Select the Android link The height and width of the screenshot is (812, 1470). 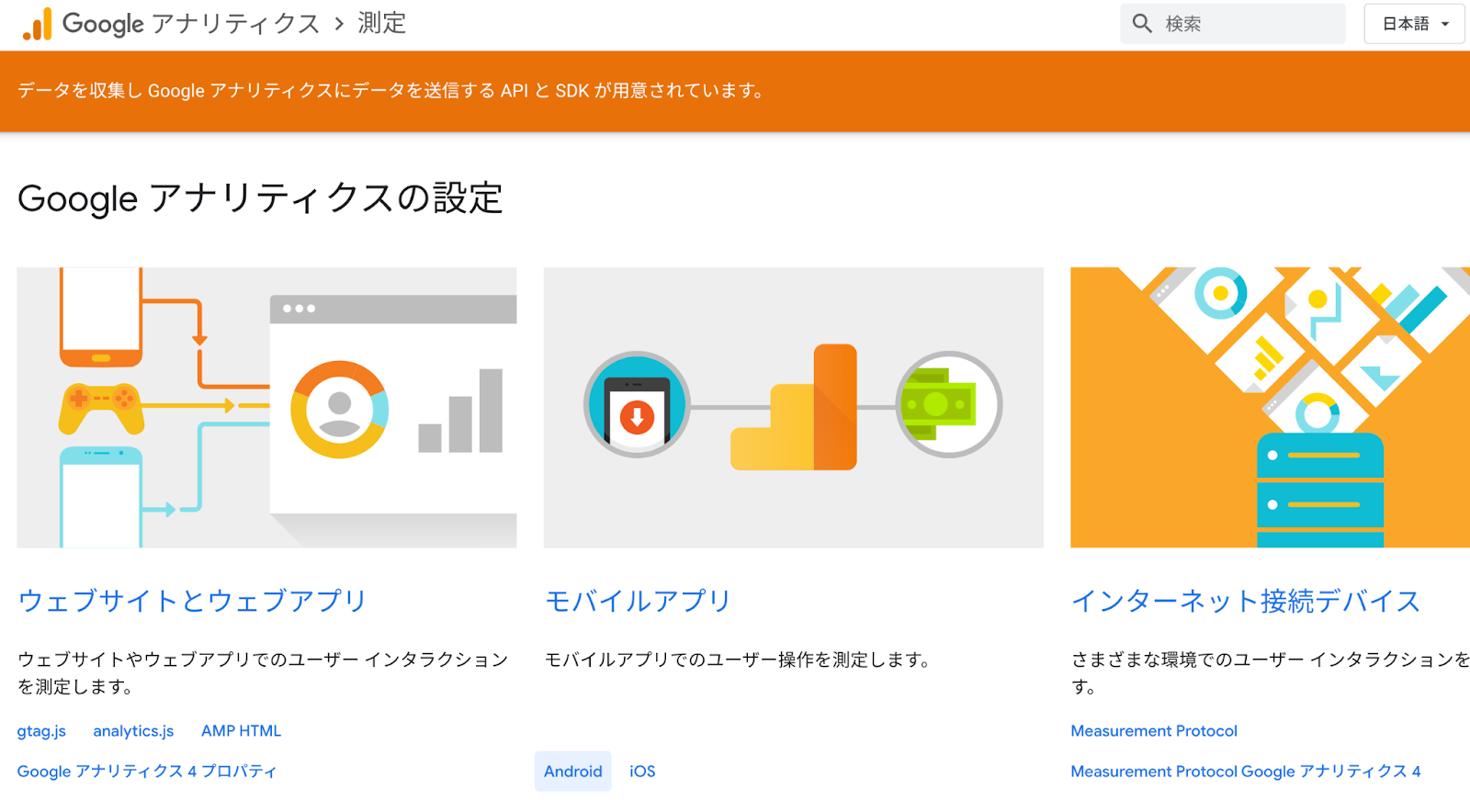[x=573, y=772]
